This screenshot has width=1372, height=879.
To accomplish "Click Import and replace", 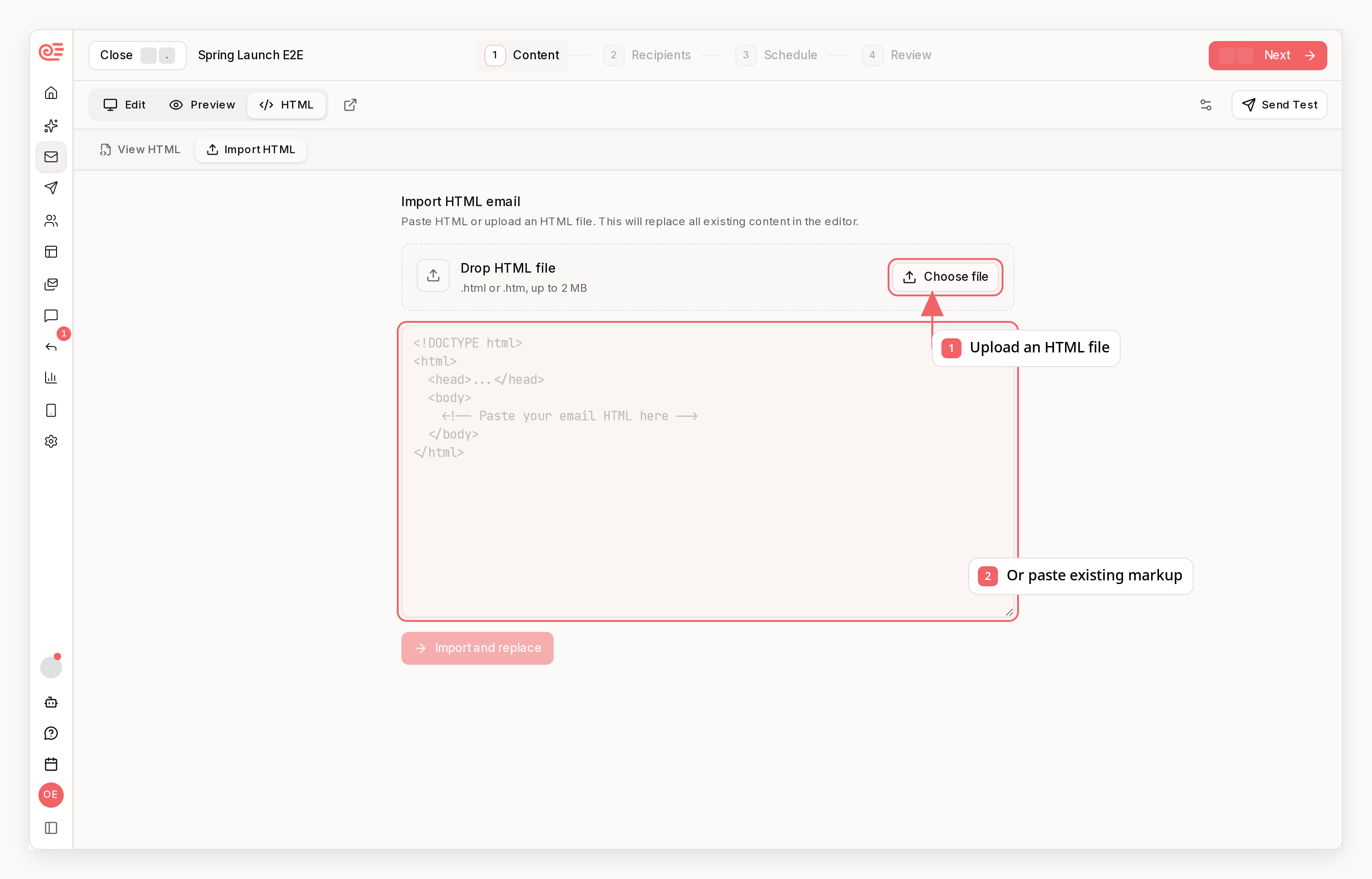I will tap(477, 648).
